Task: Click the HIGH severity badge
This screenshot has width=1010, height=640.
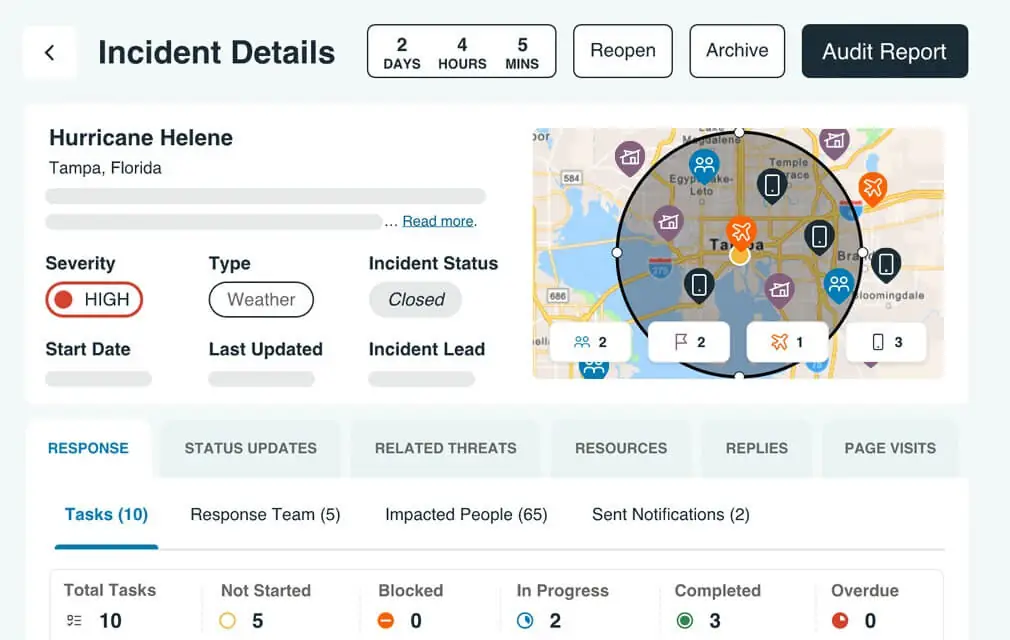Action: [94, 299]
